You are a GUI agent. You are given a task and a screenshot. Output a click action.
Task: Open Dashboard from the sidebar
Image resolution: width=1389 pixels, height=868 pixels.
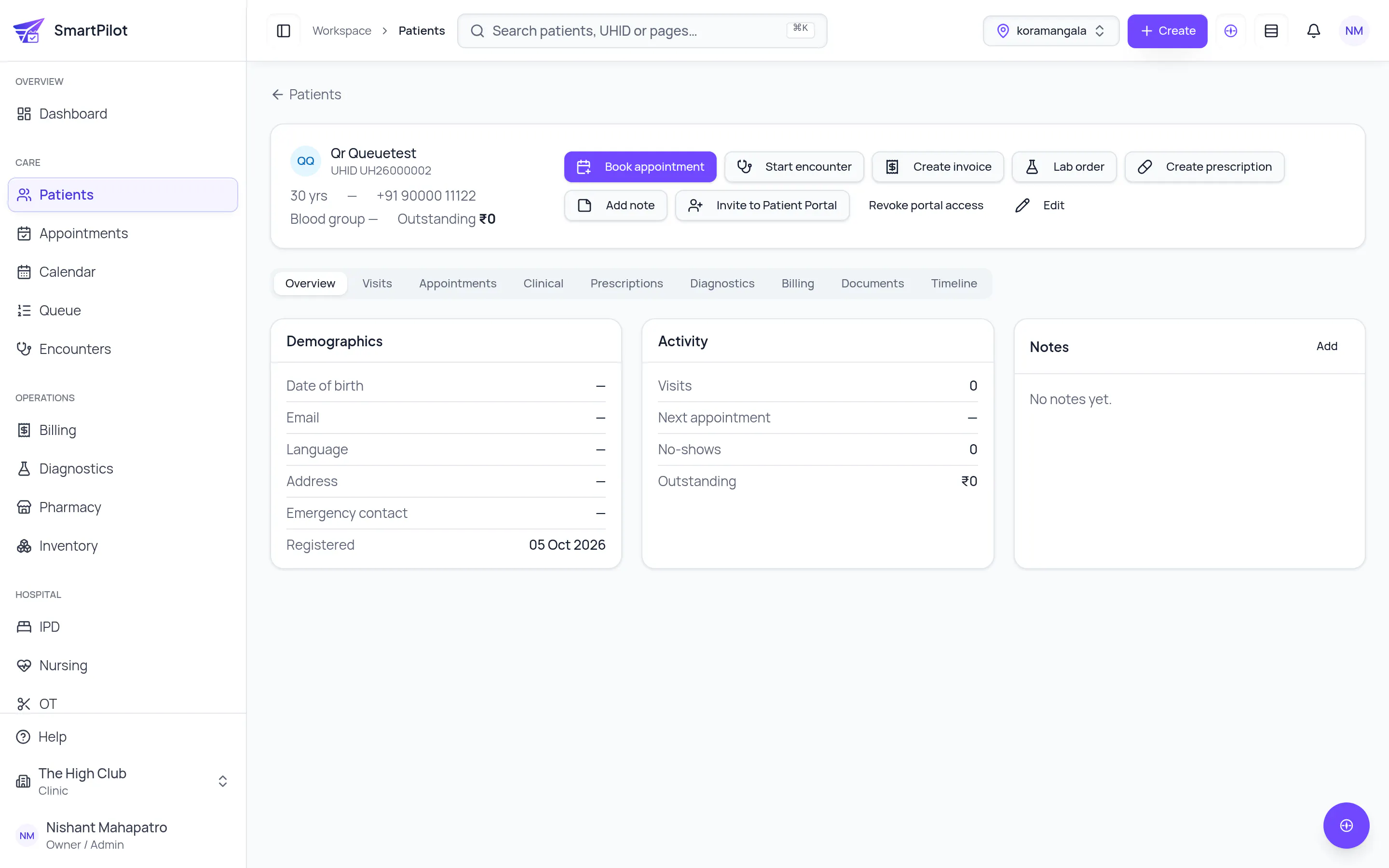[123, 114]
